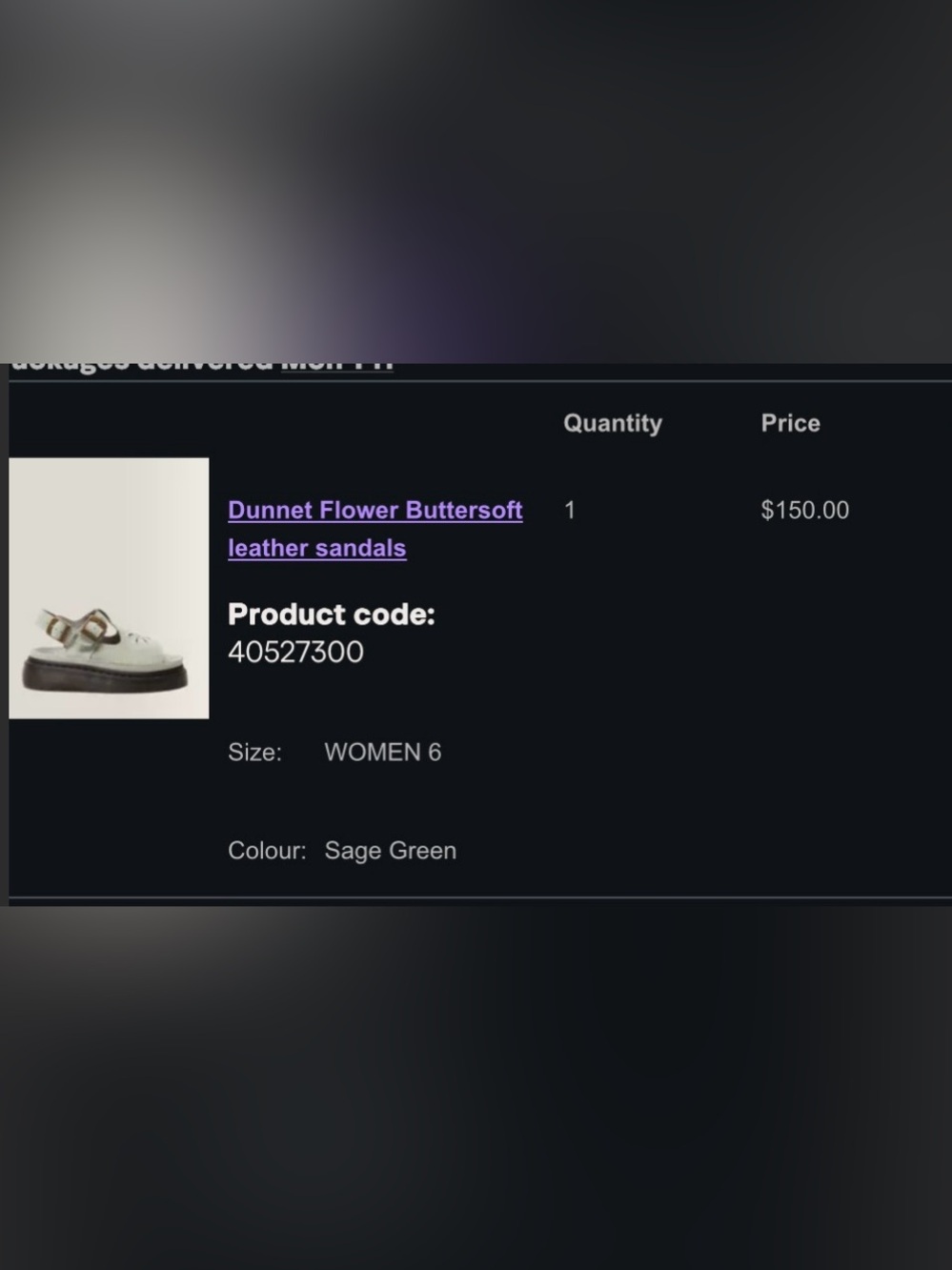
Task: Click the blurred area below the order table
Action: click(476, 1086)
